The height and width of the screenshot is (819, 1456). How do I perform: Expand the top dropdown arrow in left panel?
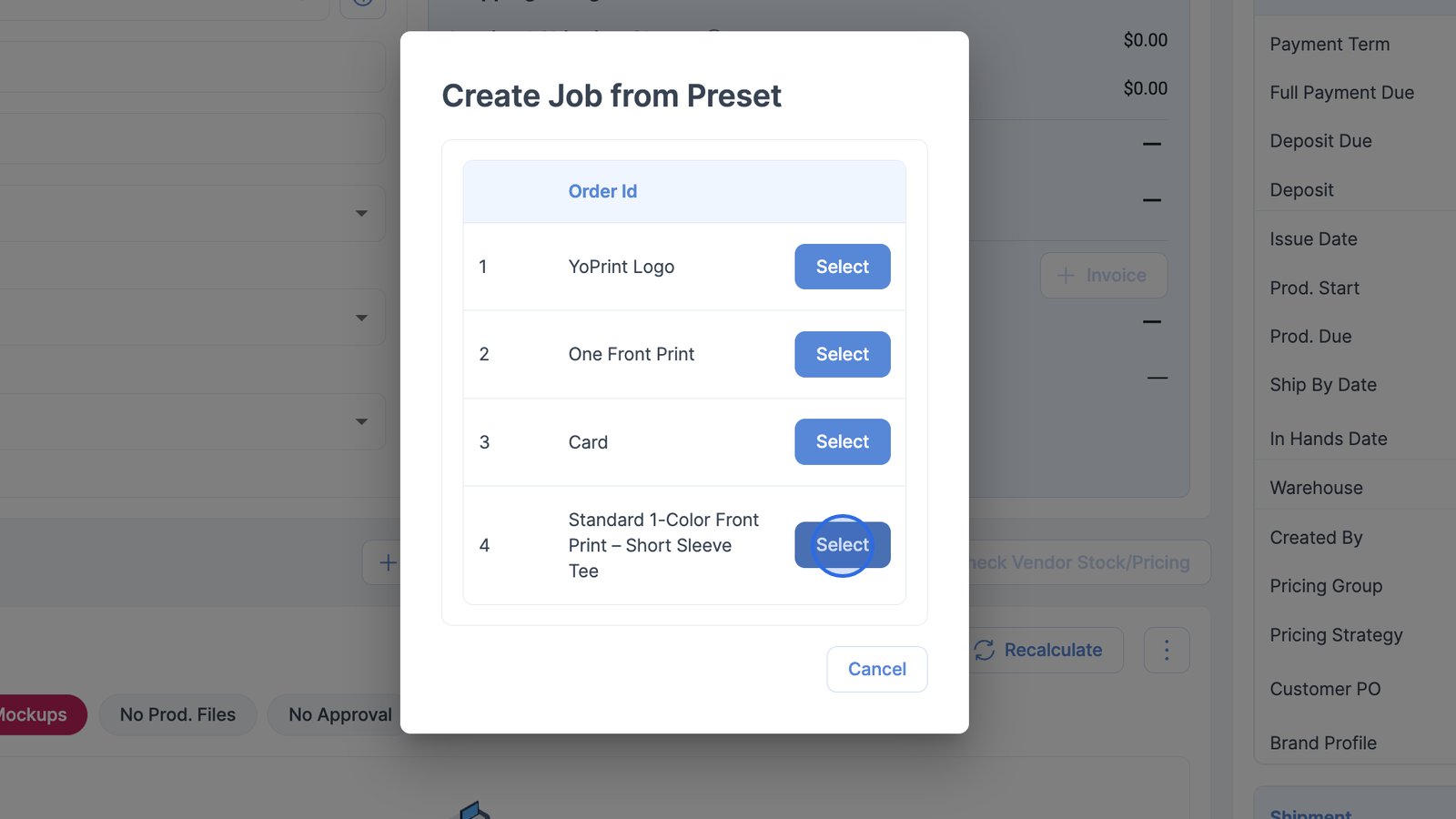pyautogui.click(x=361, y=213)
